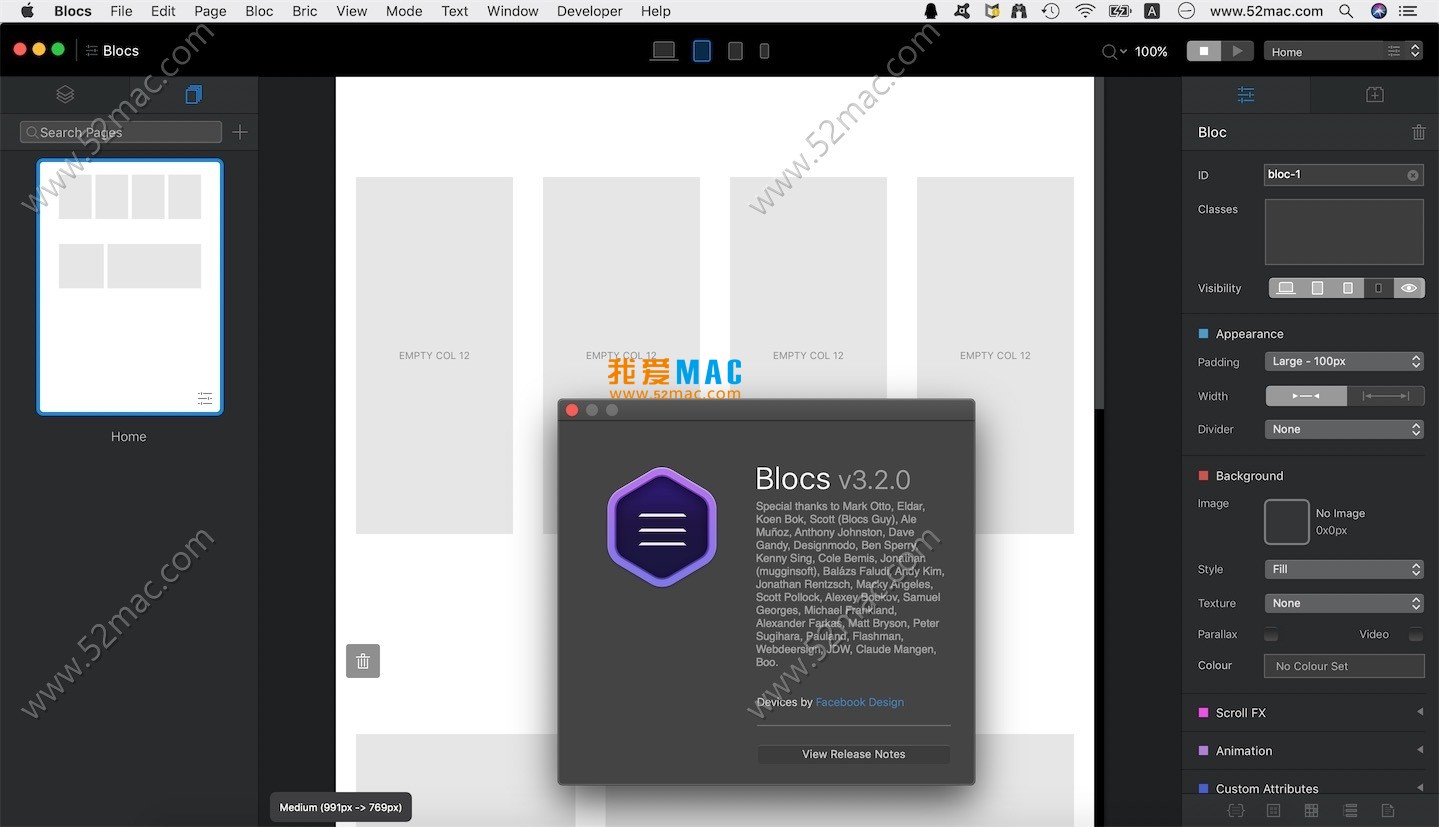
Task: Select the desktop breakpoint in toolbar
Action: point(664,50)
